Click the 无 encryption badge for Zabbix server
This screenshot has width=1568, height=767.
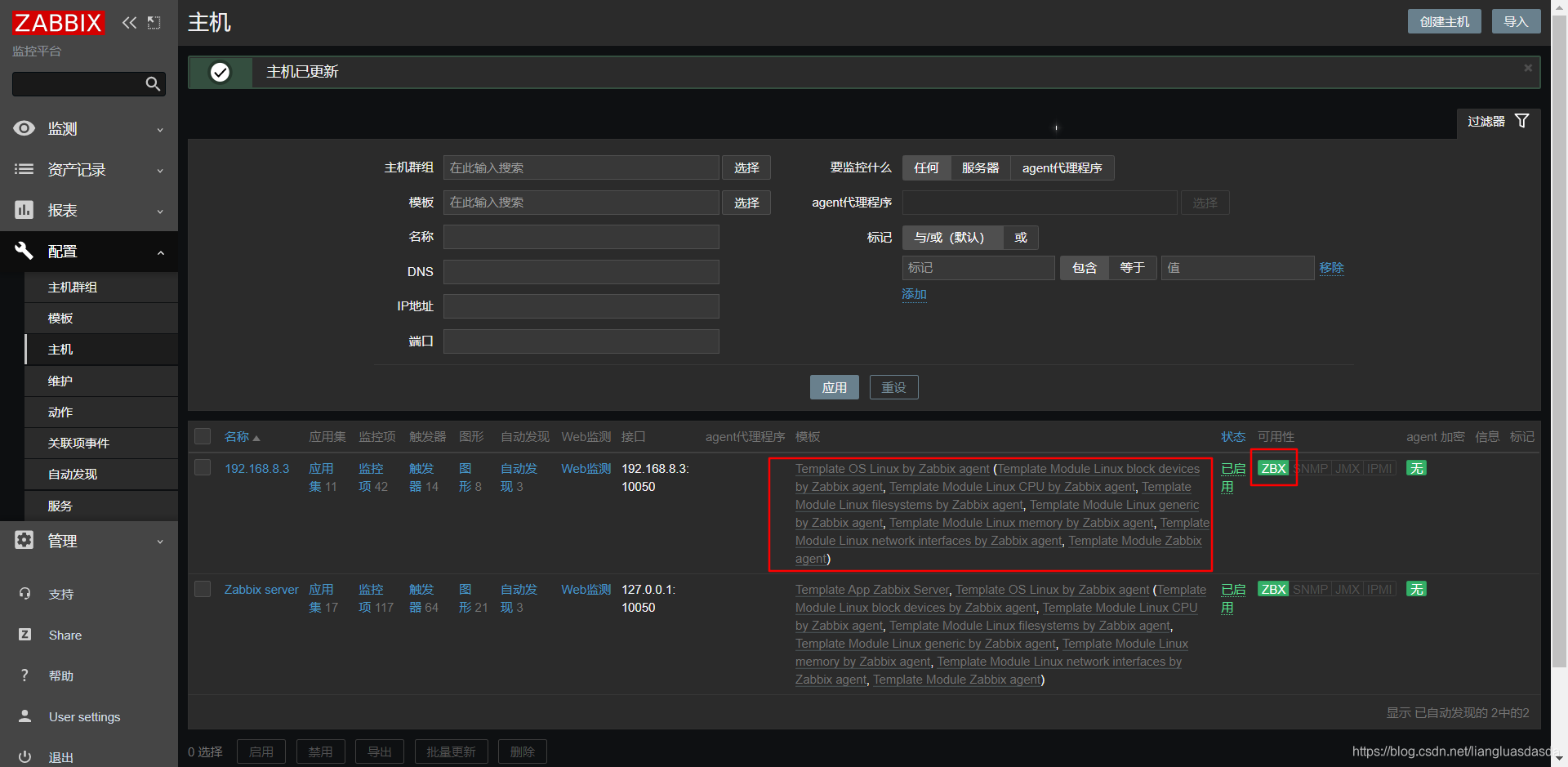(x=1417, y=589)
